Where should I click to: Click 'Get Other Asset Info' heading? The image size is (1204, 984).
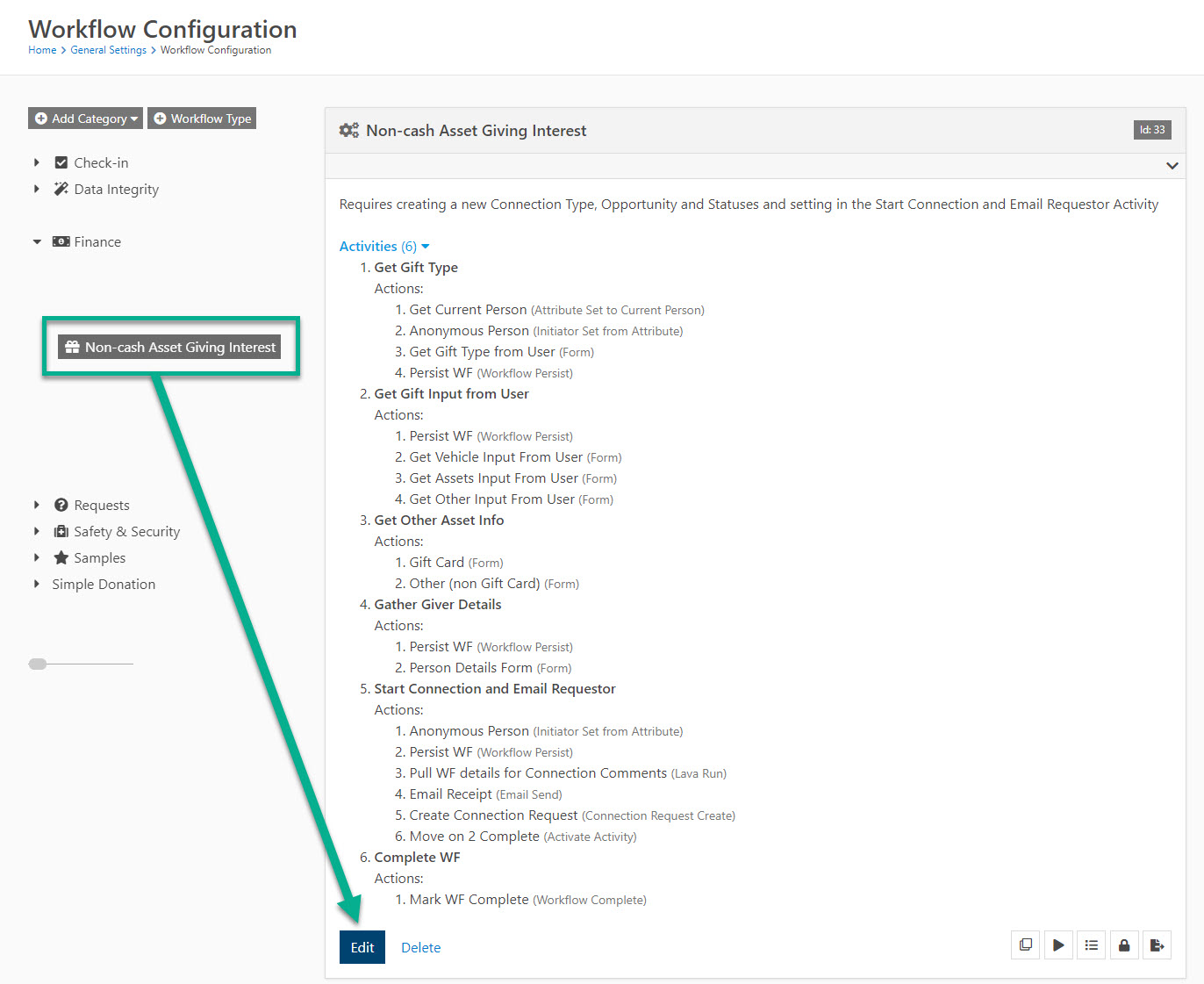tap(440, 521)
